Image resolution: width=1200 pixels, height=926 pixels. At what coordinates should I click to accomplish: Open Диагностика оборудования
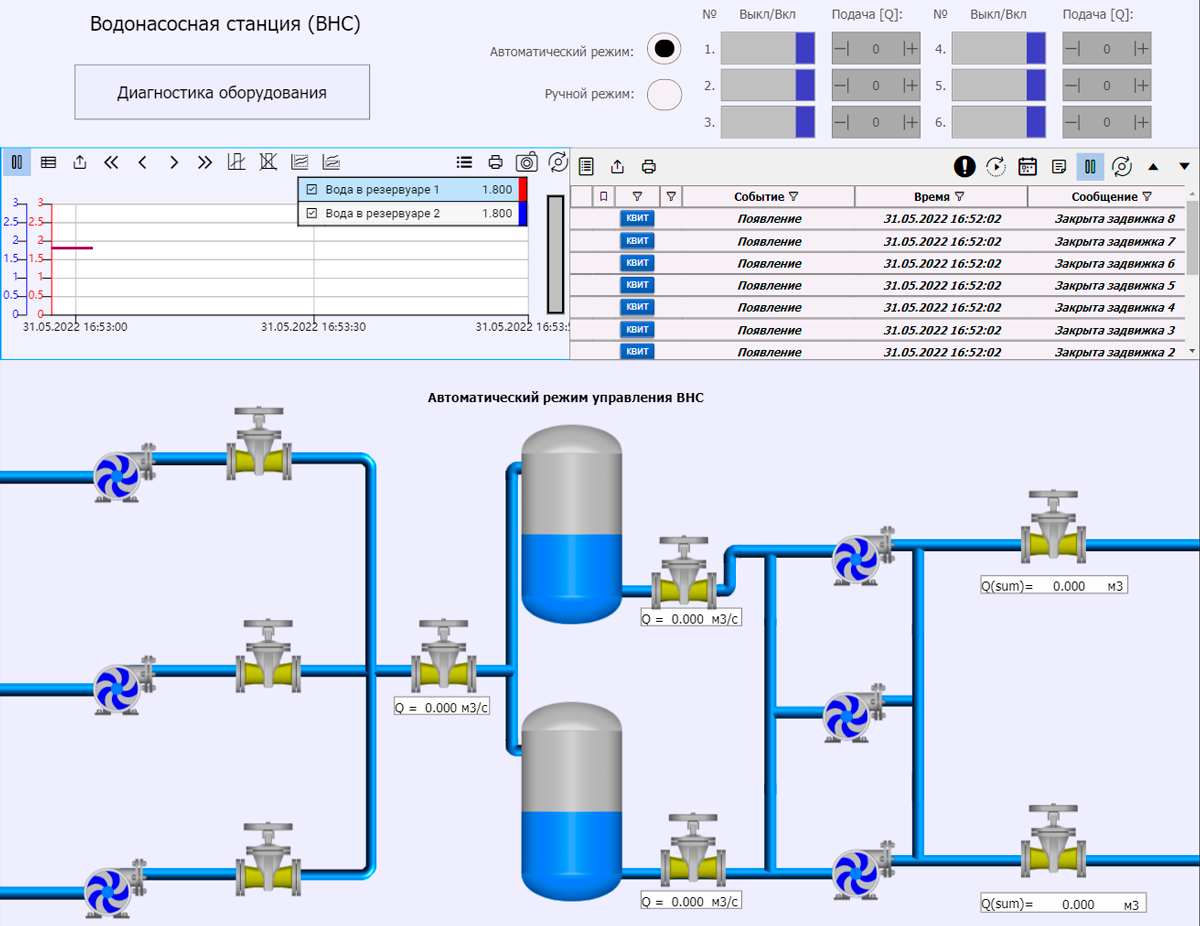click(222, 92)
